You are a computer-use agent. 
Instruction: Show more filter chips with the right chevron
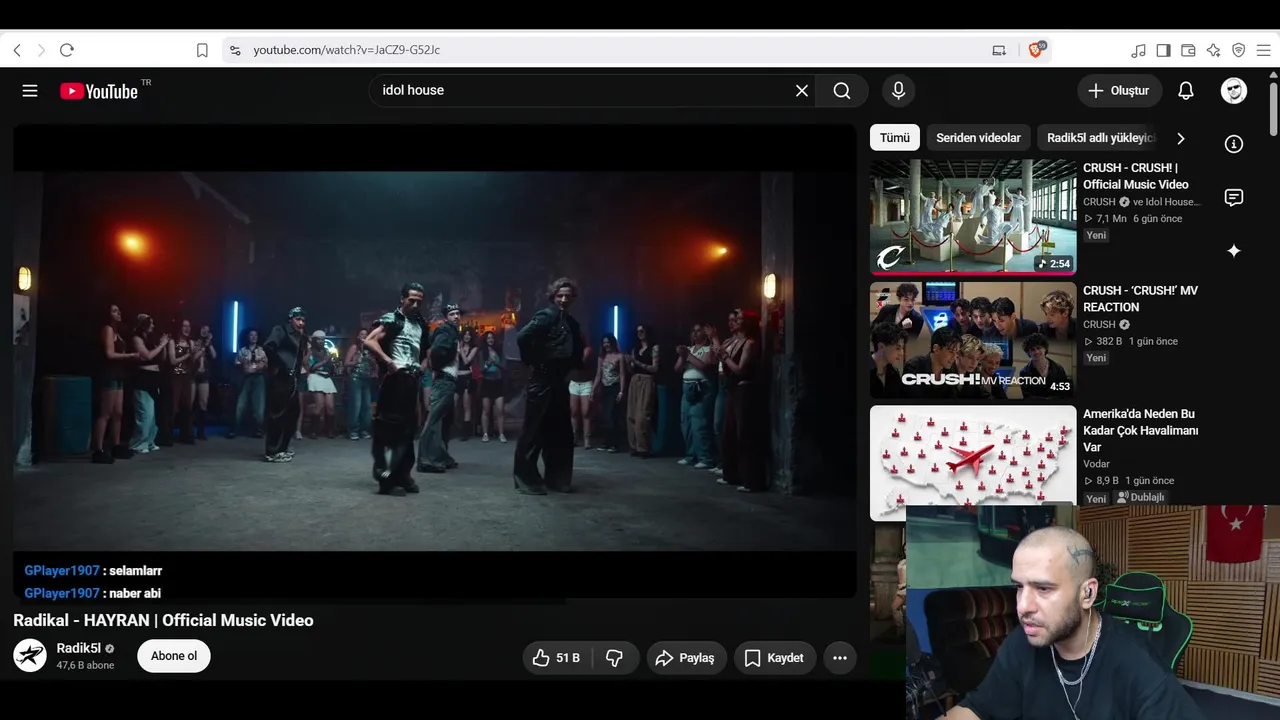point(1180,138)
